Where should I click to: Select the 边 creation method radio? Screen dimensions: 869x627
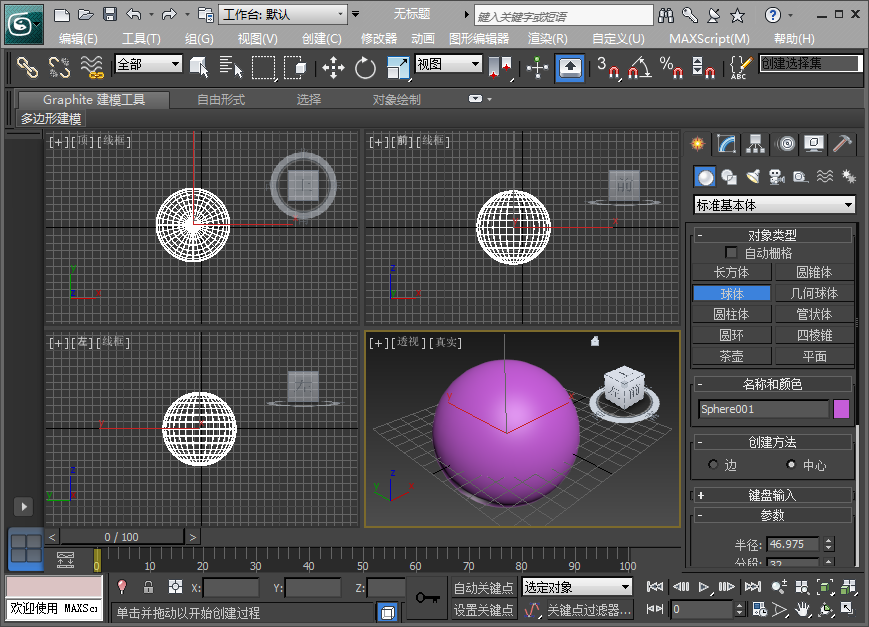(713, 465)
